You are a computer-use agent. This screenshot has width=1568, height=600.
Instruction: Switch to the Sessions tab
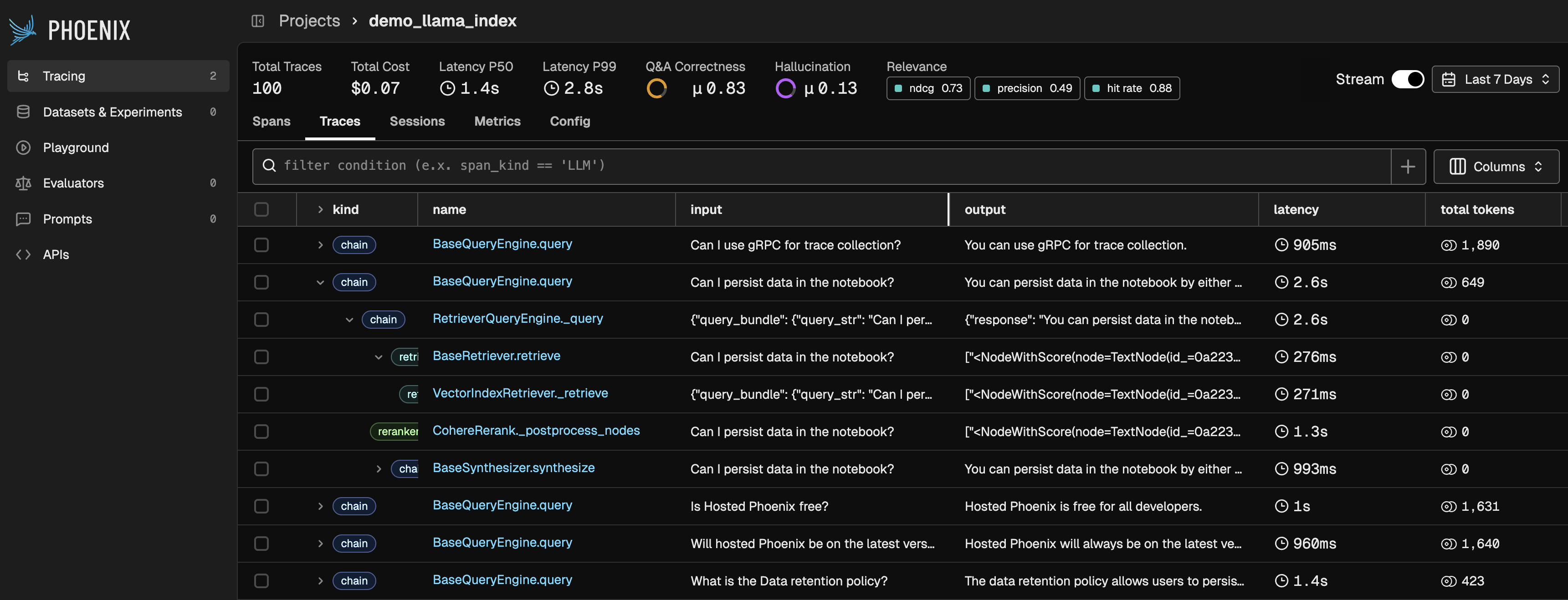tap(418, 121)
